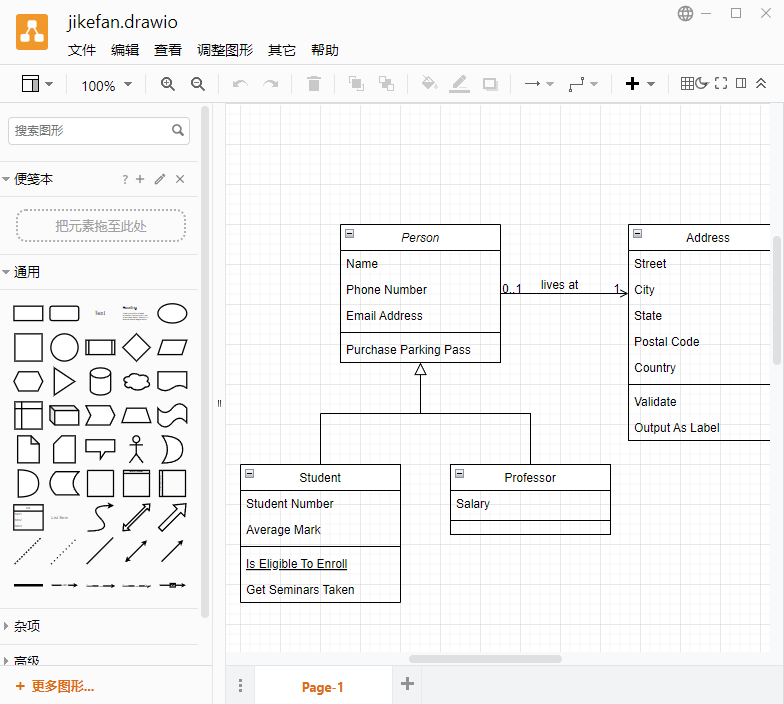Screen dimensions: 784x704
Task: Close the scratchpad with X icon
Action: click(180, 179)
